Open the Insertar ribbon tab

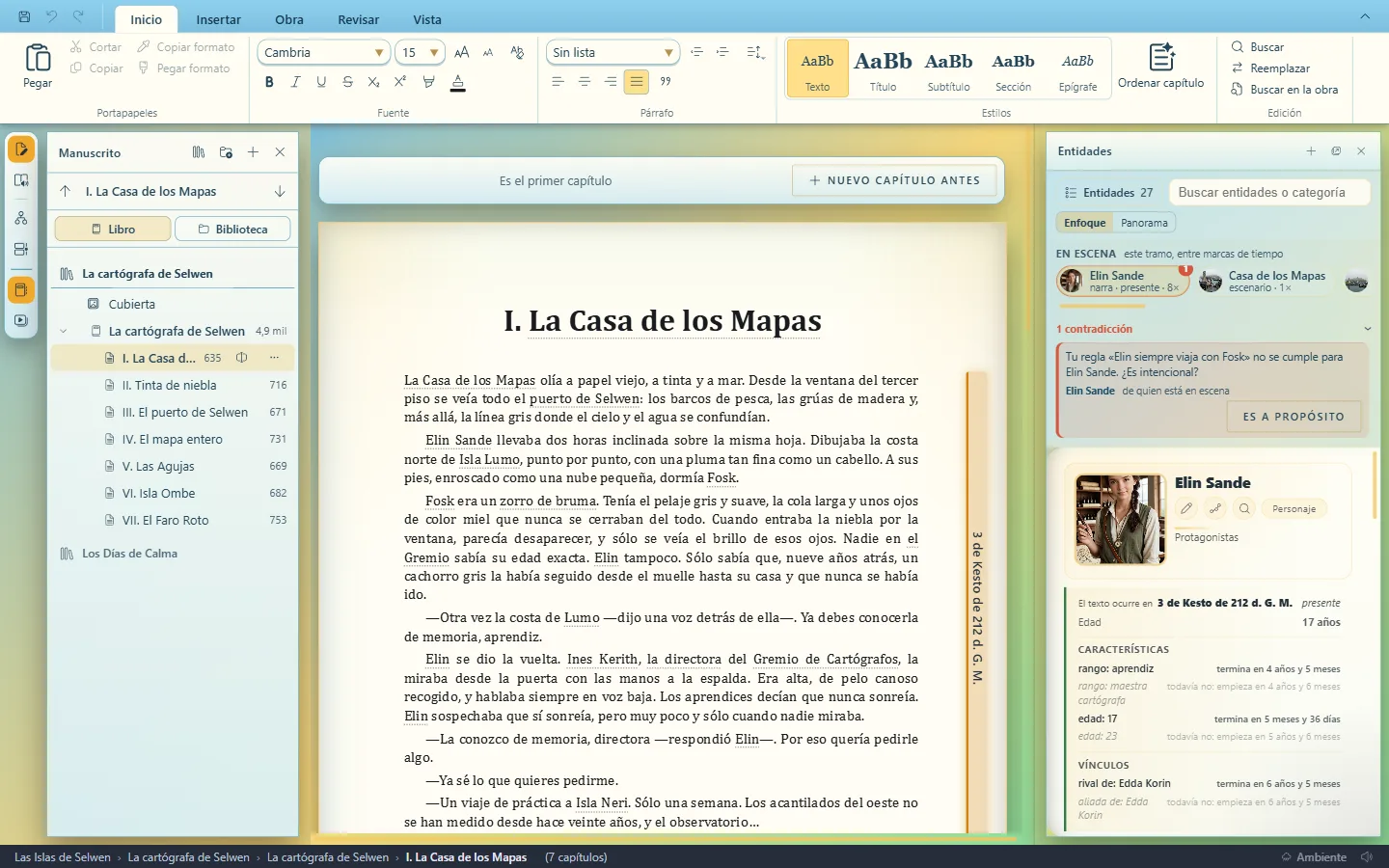(219, 19)
